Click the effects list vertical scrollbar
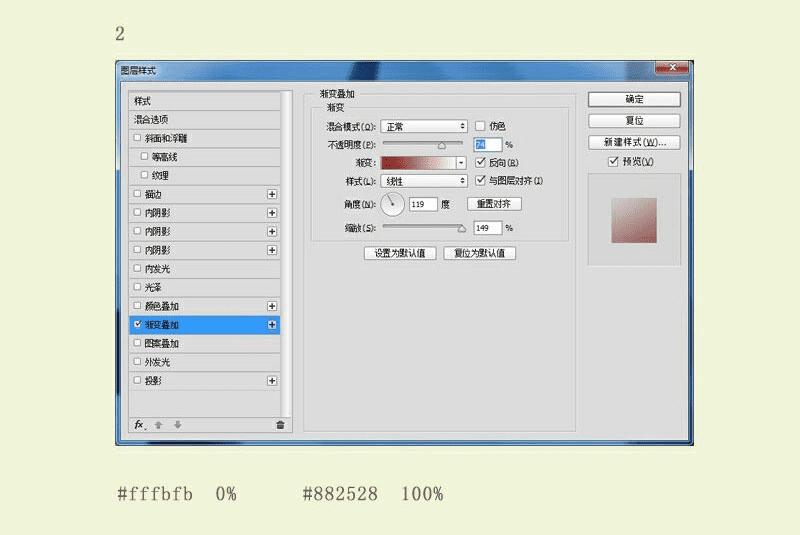This screenshot has height=535, width=800. pyautogui.click(x=286, y=254)
